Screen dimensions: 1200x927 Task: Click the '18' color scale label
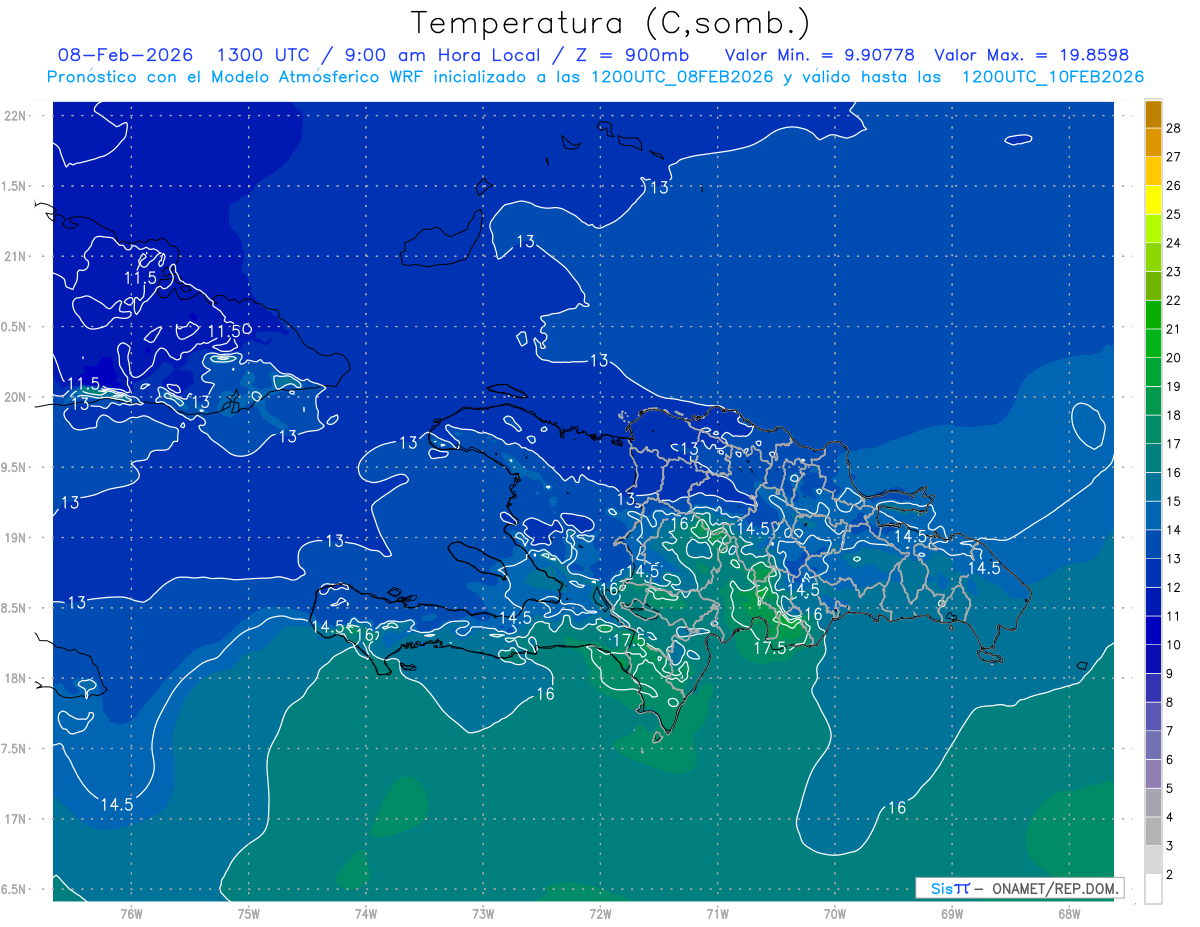(x=1174, y=415)
